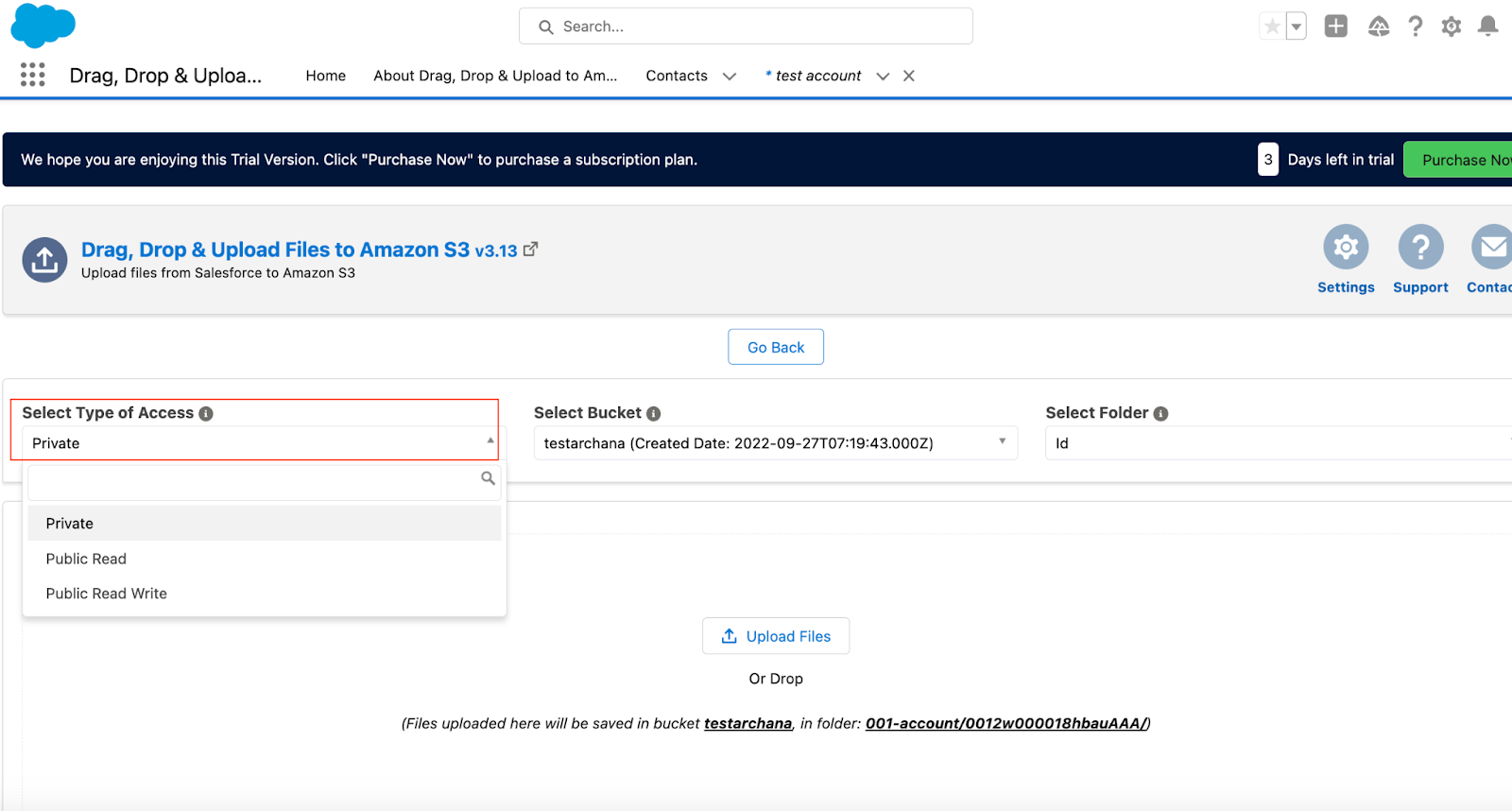Open the Select Folder Id dropdown
Viewport: 1512px width, 811px height.
point(1279,443)
